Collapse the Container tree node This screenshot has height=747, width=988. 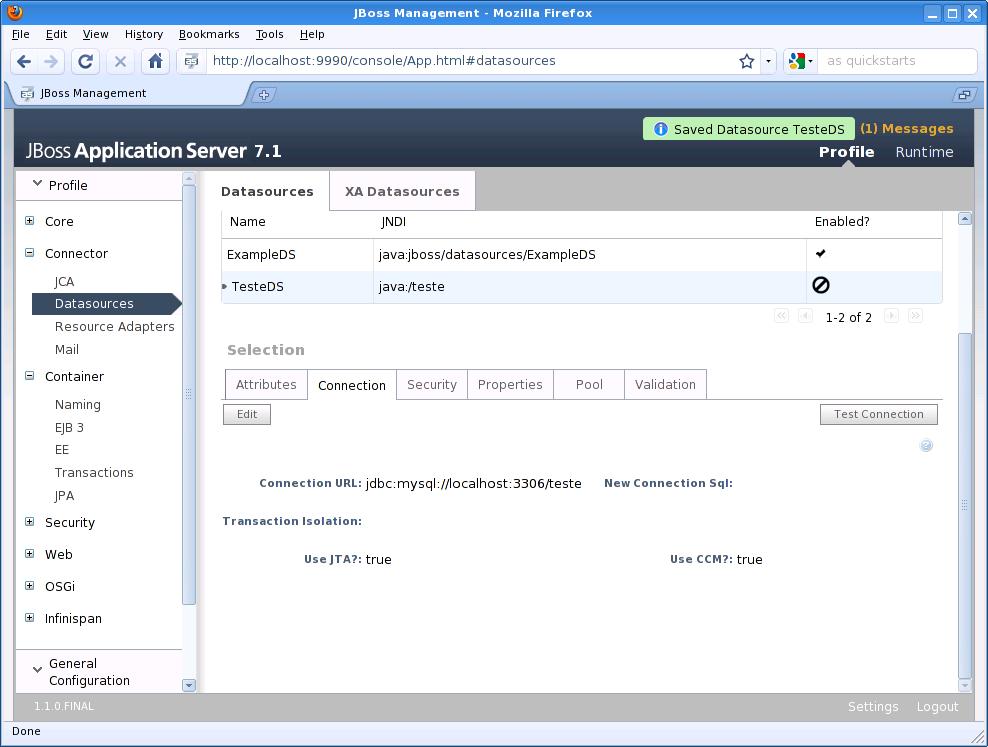30,375
